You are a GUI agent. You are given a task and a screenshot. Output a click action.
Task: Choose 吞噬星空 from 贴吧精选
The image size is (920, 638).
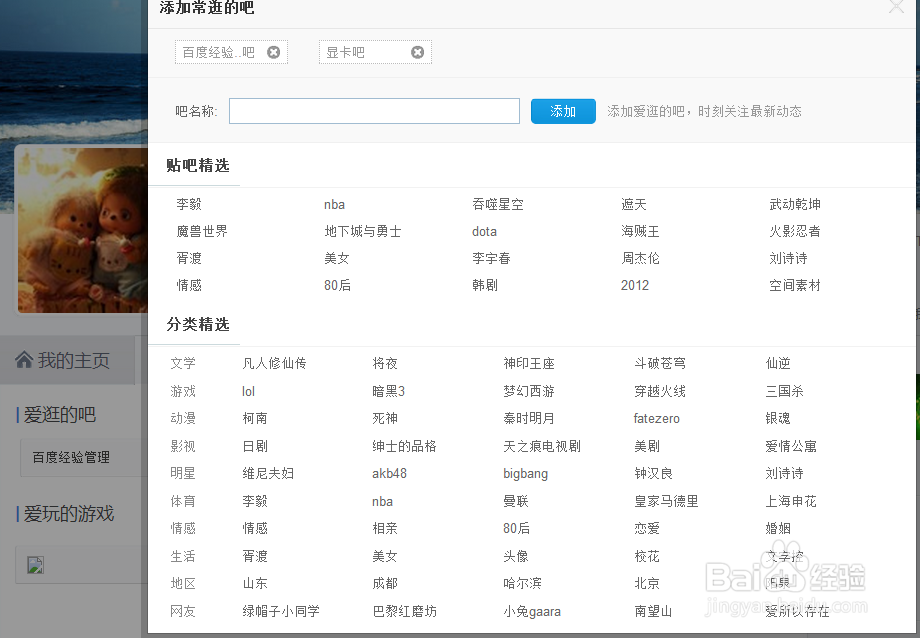pos(498,204)
